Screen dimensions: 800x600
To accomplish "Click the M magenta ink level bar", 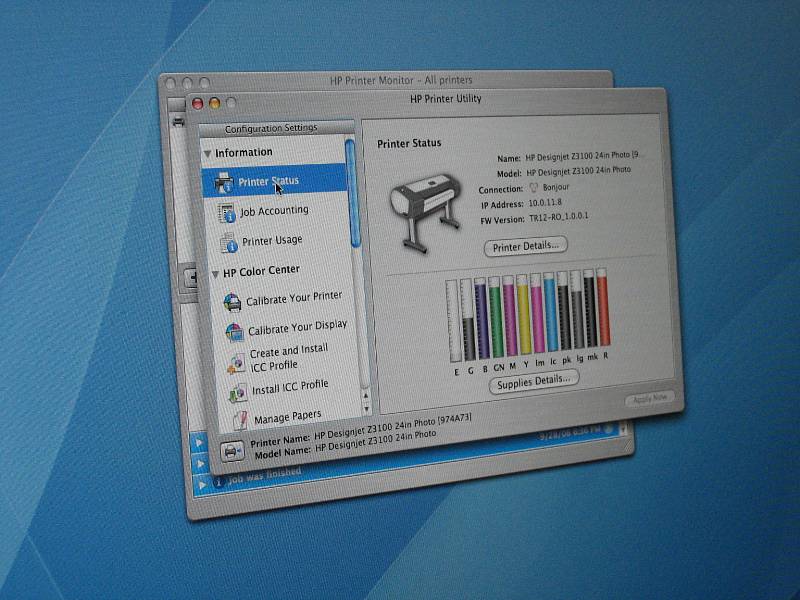I will pyautogui.click(x=510, y=316).
